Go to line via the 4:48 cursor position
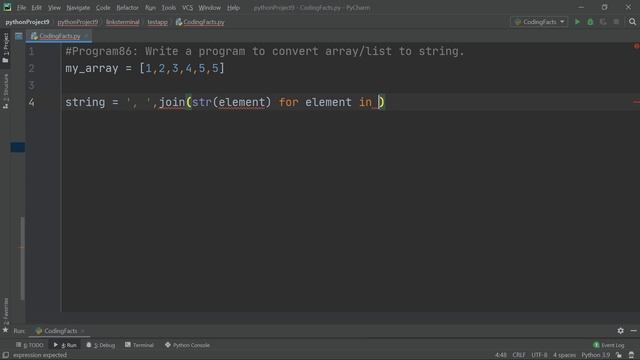Viewport: 640px width, 360px height. (x=501, y=355)
